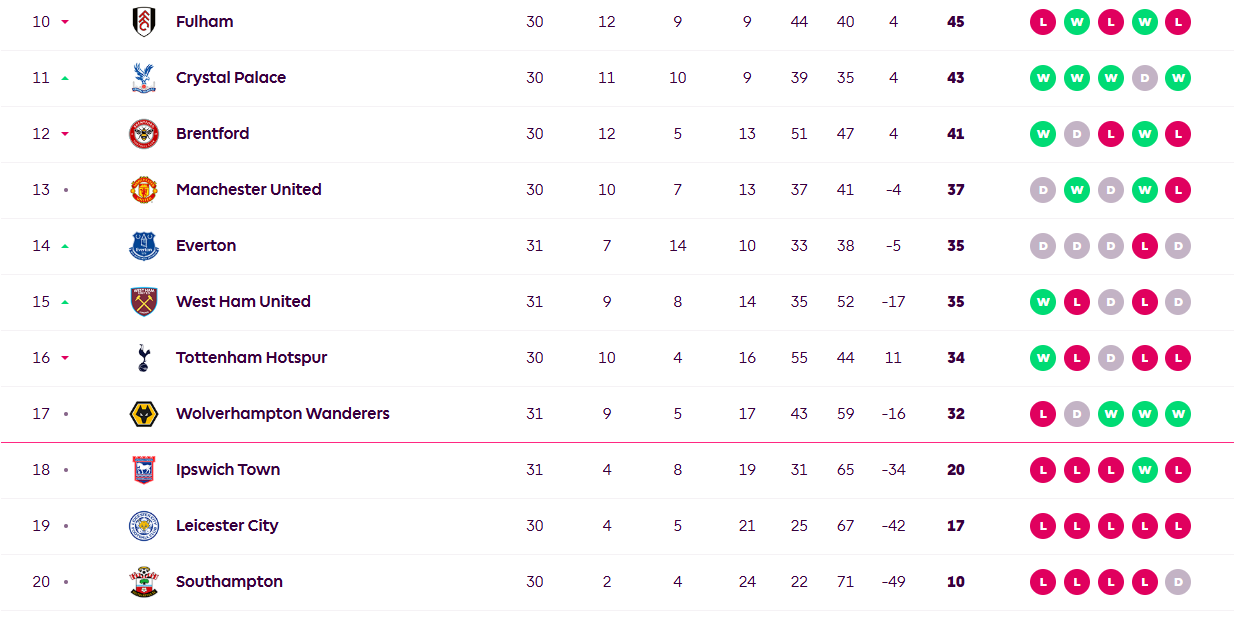Click Southampton's grey draw form badge
This screenshot has width=1234, height=626.
1178,582
